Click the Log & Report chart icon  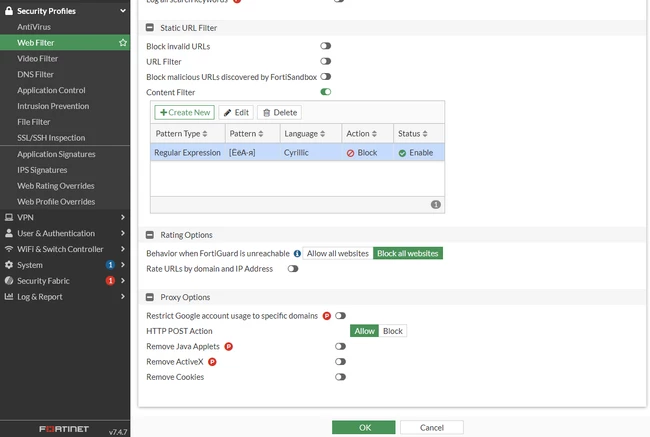coord(9,296)
